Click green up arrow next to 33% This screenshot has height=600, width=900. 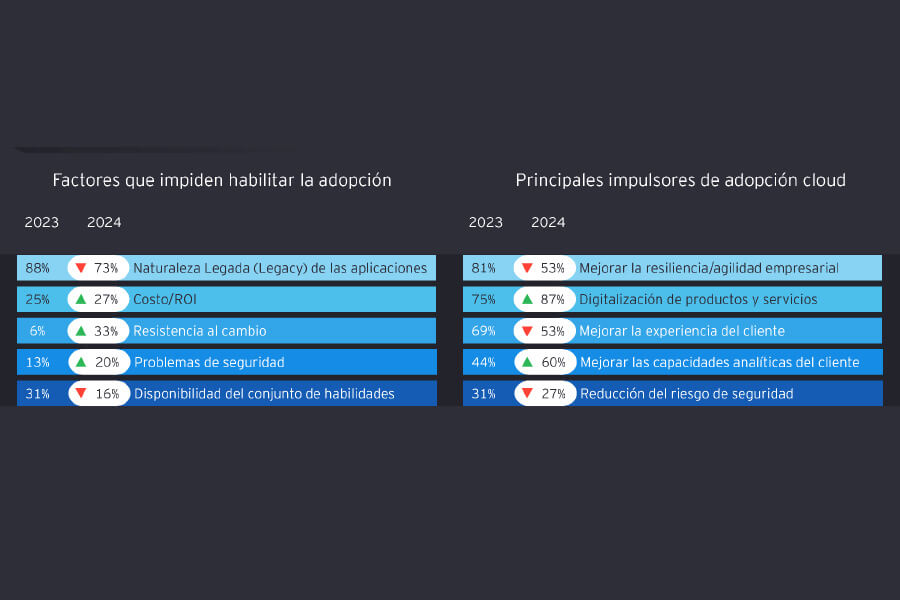[x=81, y=331]
